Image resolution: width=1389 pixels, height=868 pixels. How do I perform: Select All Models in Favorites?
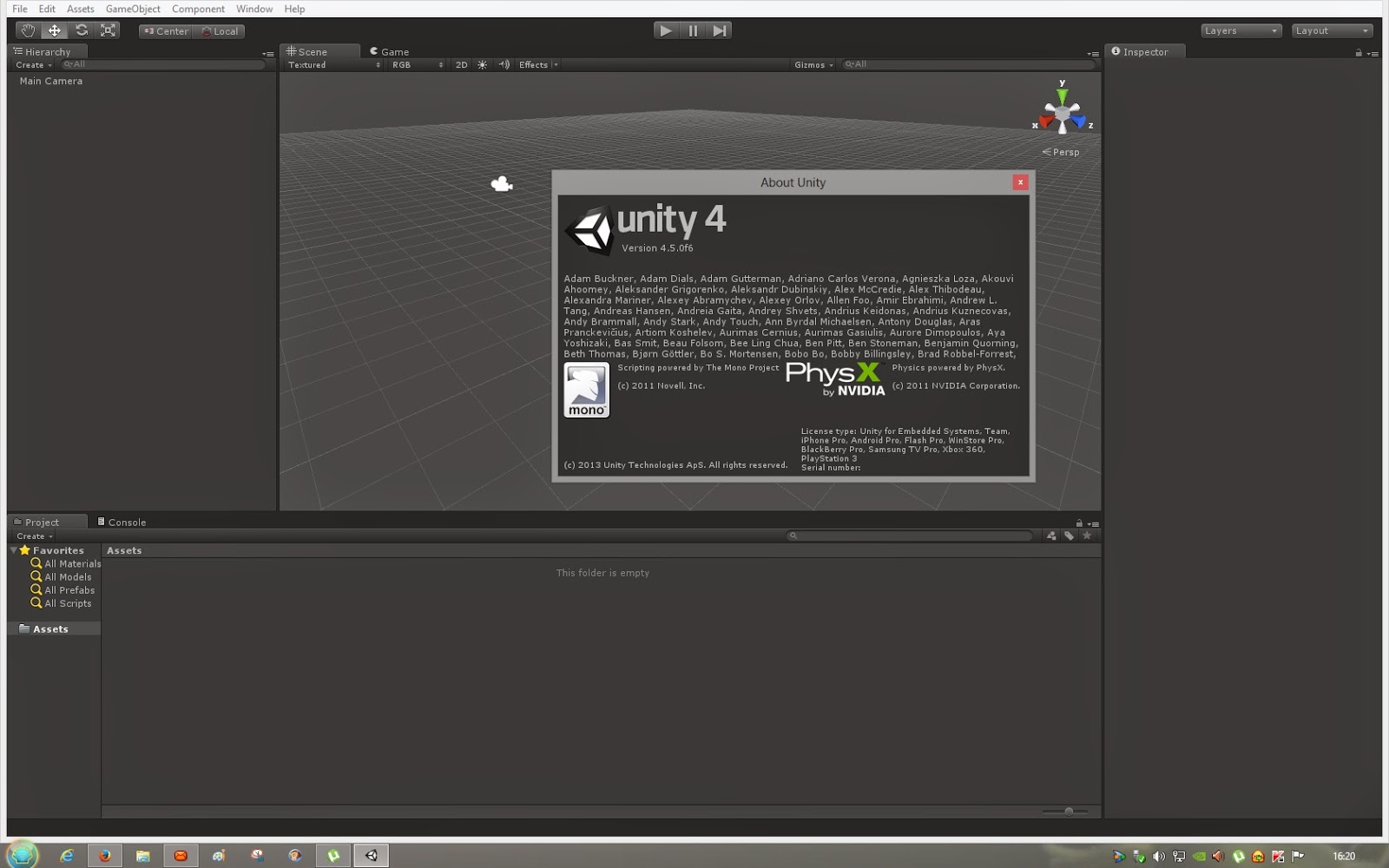[x=61, y=576]
